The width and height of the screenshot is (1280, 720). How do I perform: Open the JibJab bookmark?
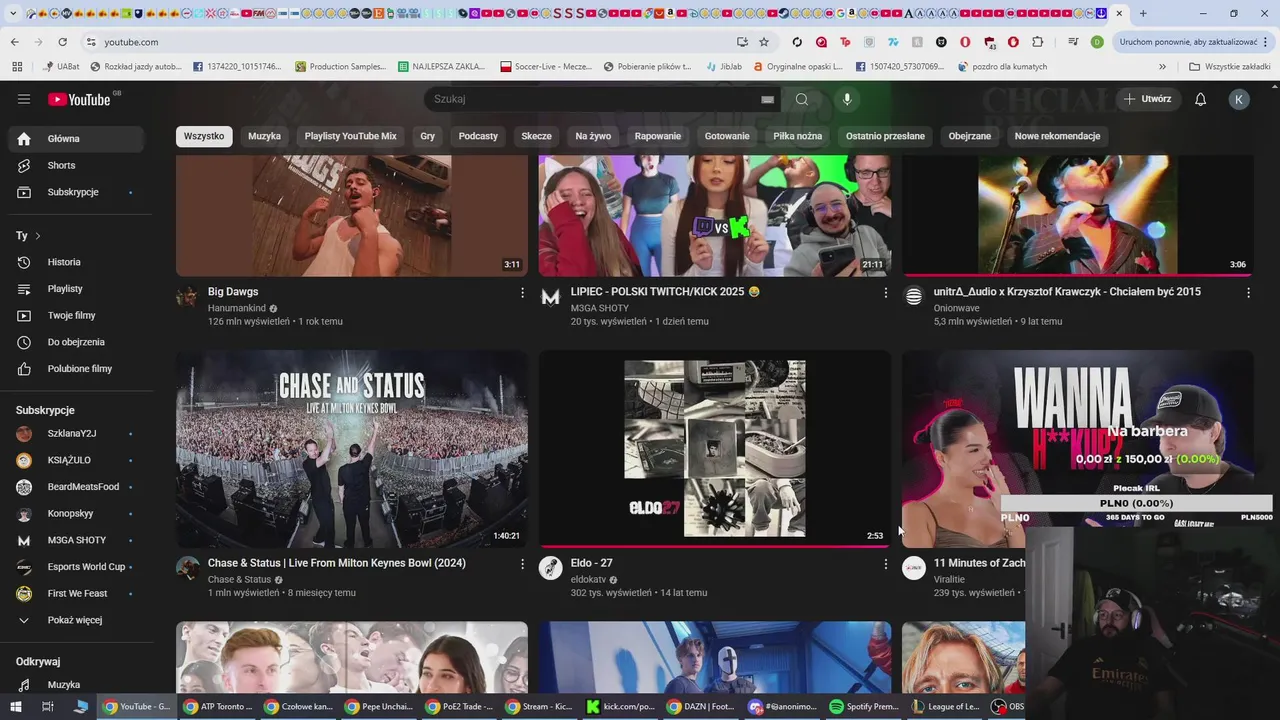click(x=722, y=67)
